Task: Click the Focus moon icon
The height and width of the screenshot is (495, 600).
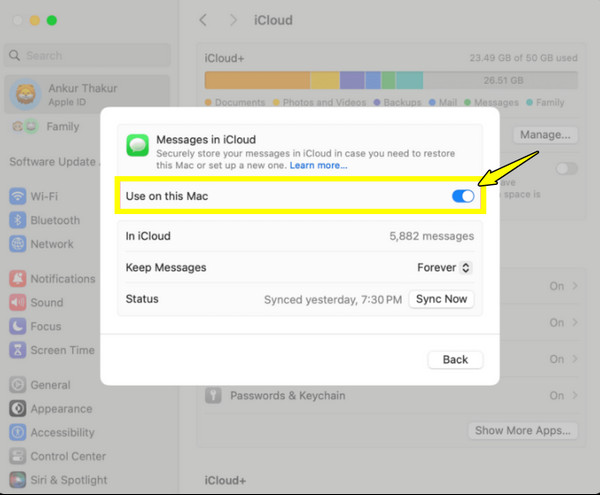Action: point(18,326)
